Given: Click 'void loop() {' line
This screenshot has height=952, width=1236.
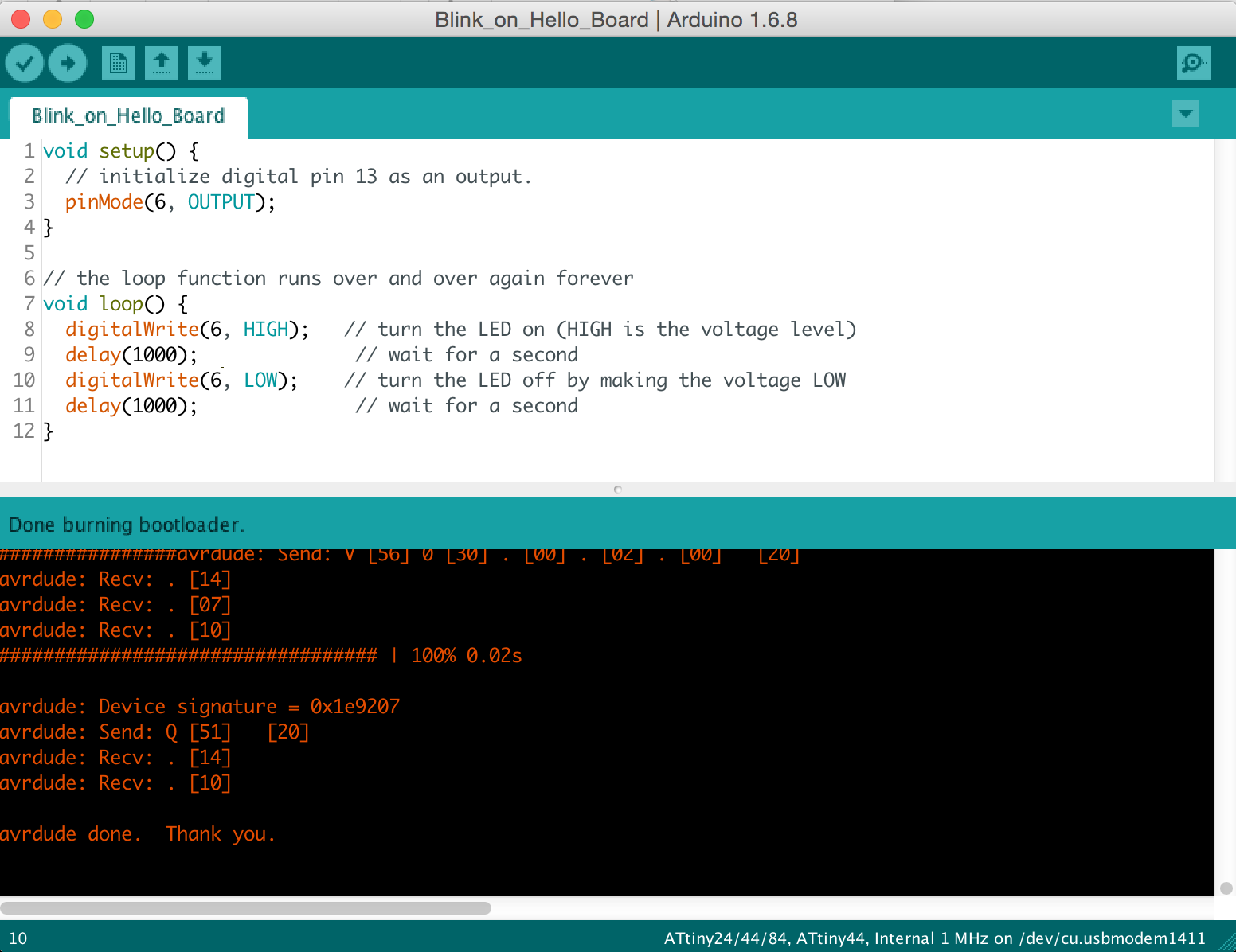Looking at the screenshot, I should 115,304.
